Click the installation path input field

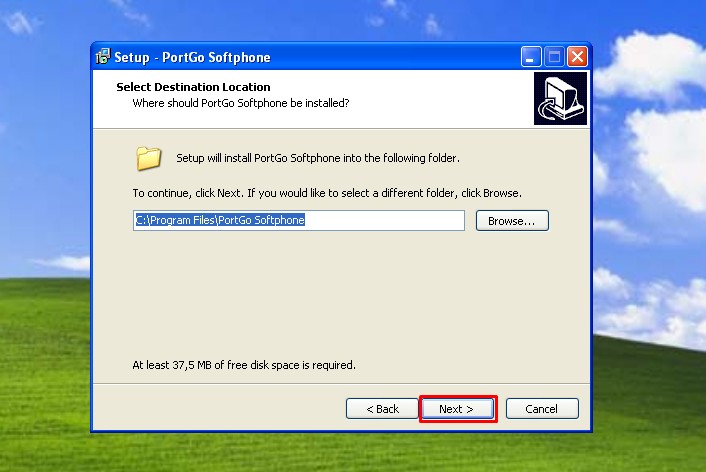click(299, 220)
